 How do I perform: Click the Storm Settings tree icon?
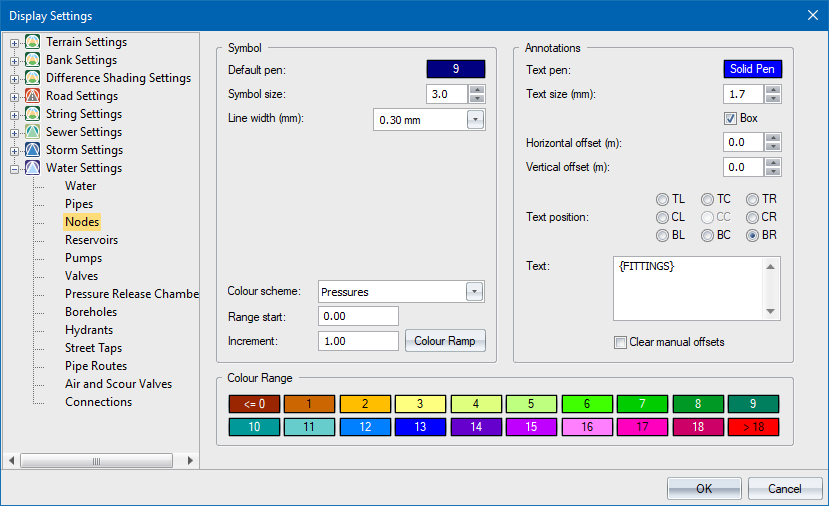click(x=33, y=150)
